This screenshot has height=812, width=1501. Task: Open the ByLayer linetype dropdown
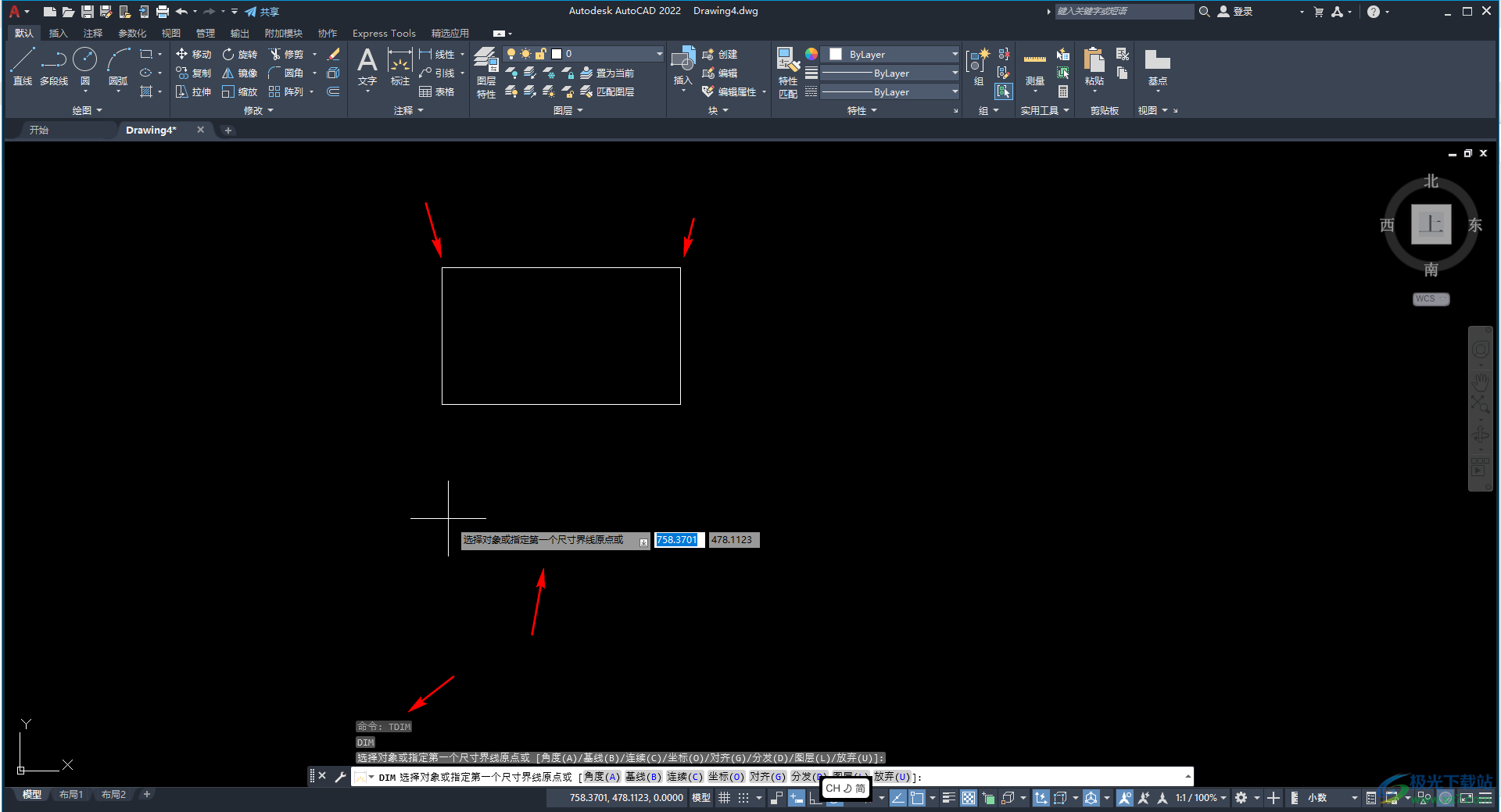(890, 91)
